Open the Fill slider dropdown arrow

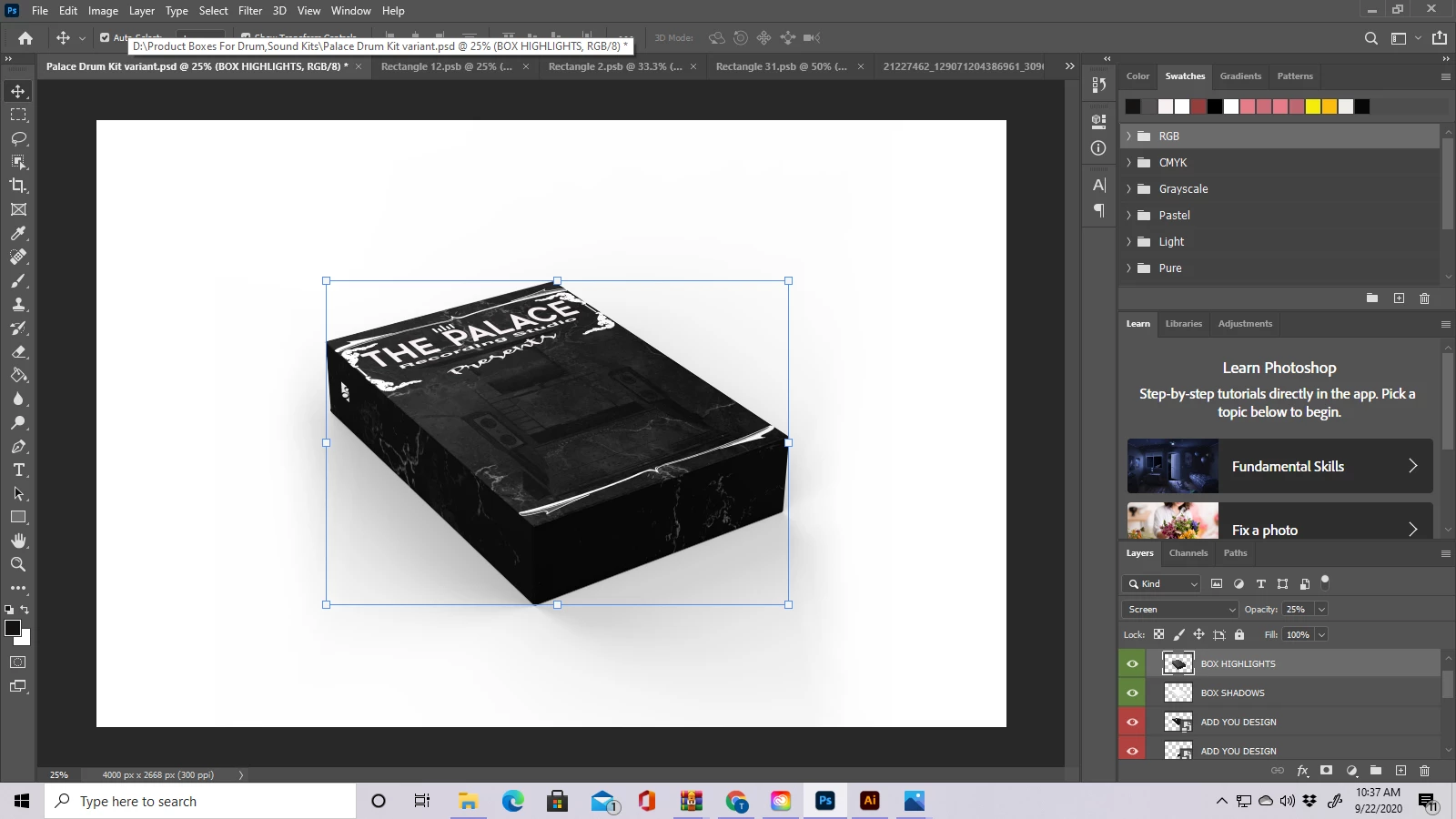tap(1321, 634)
